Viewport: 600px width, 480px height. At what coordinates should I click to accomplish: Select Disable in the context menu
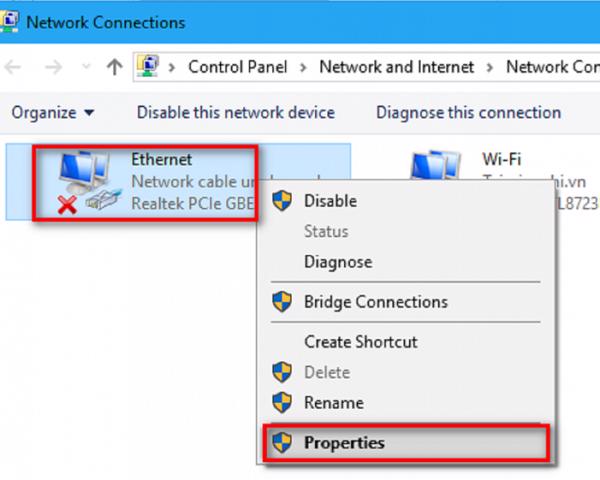coord(330,200)
